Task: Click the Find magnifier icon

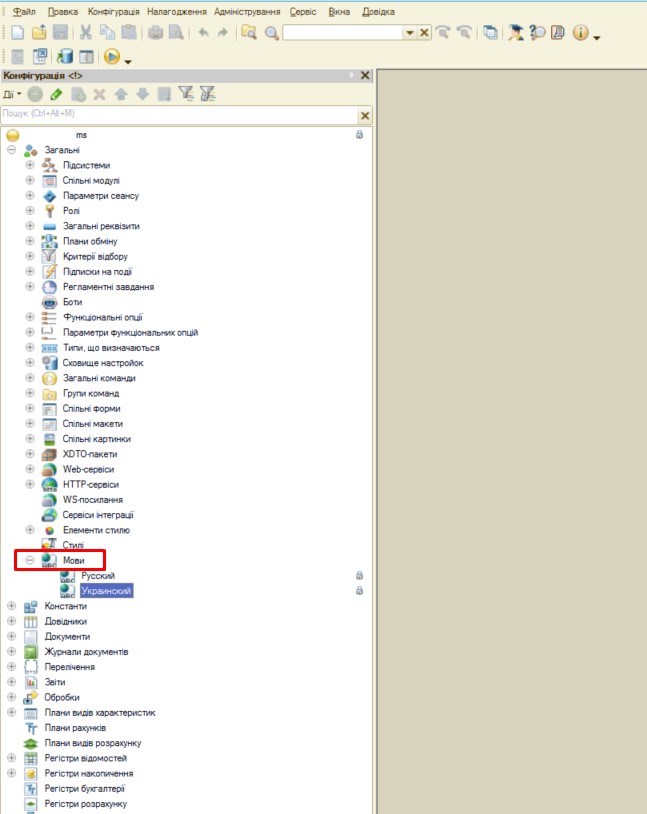Action: (x=271, y=33)
